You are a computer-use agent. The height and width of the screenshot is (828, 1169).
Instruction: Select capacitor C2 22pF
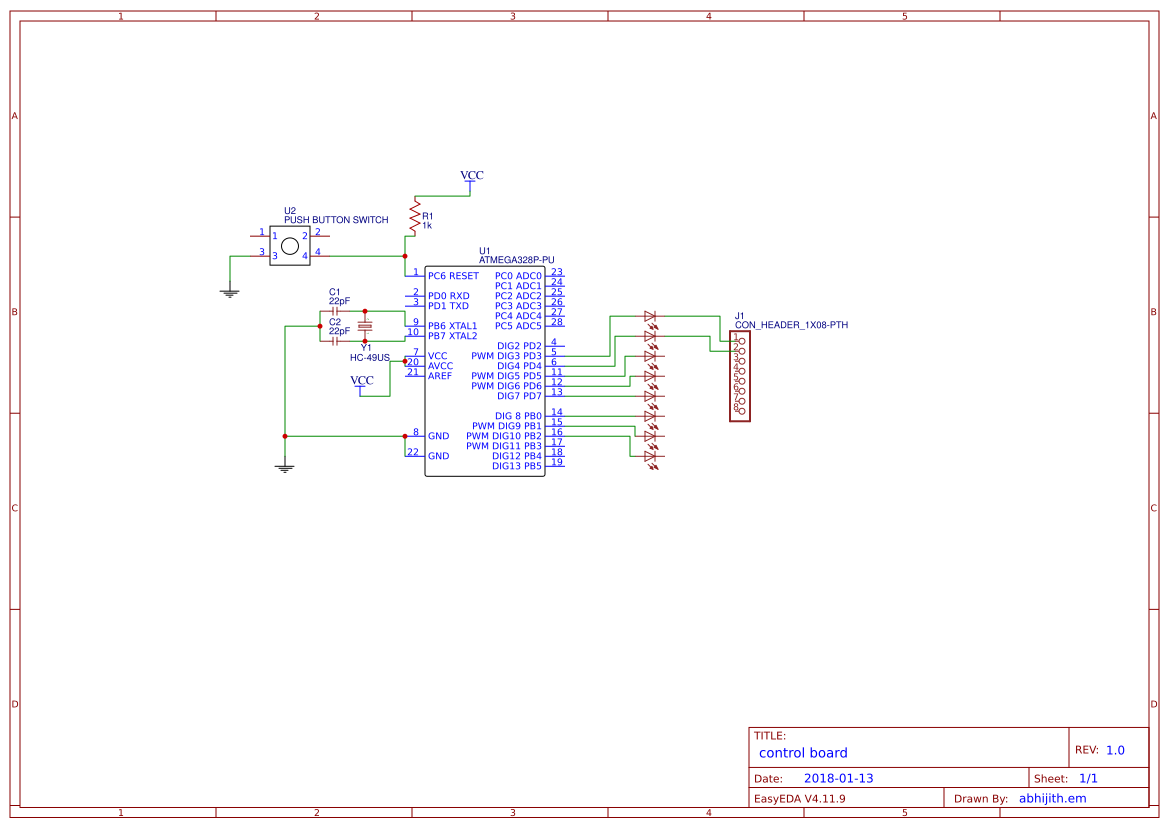click(334, 340)
